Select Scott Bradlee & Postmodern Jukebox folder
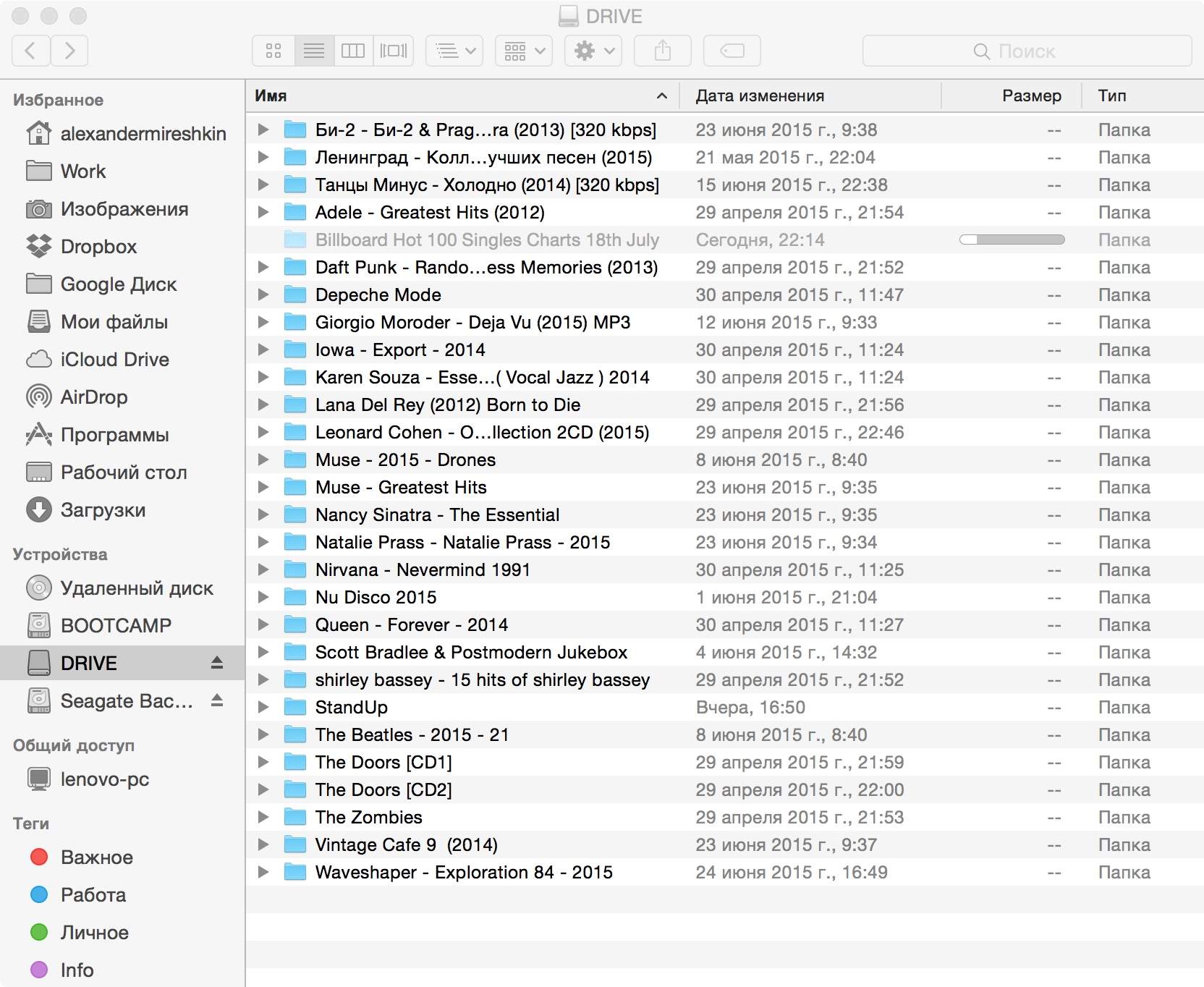This screenshot has height=987, width=1204. click(725, 652)
